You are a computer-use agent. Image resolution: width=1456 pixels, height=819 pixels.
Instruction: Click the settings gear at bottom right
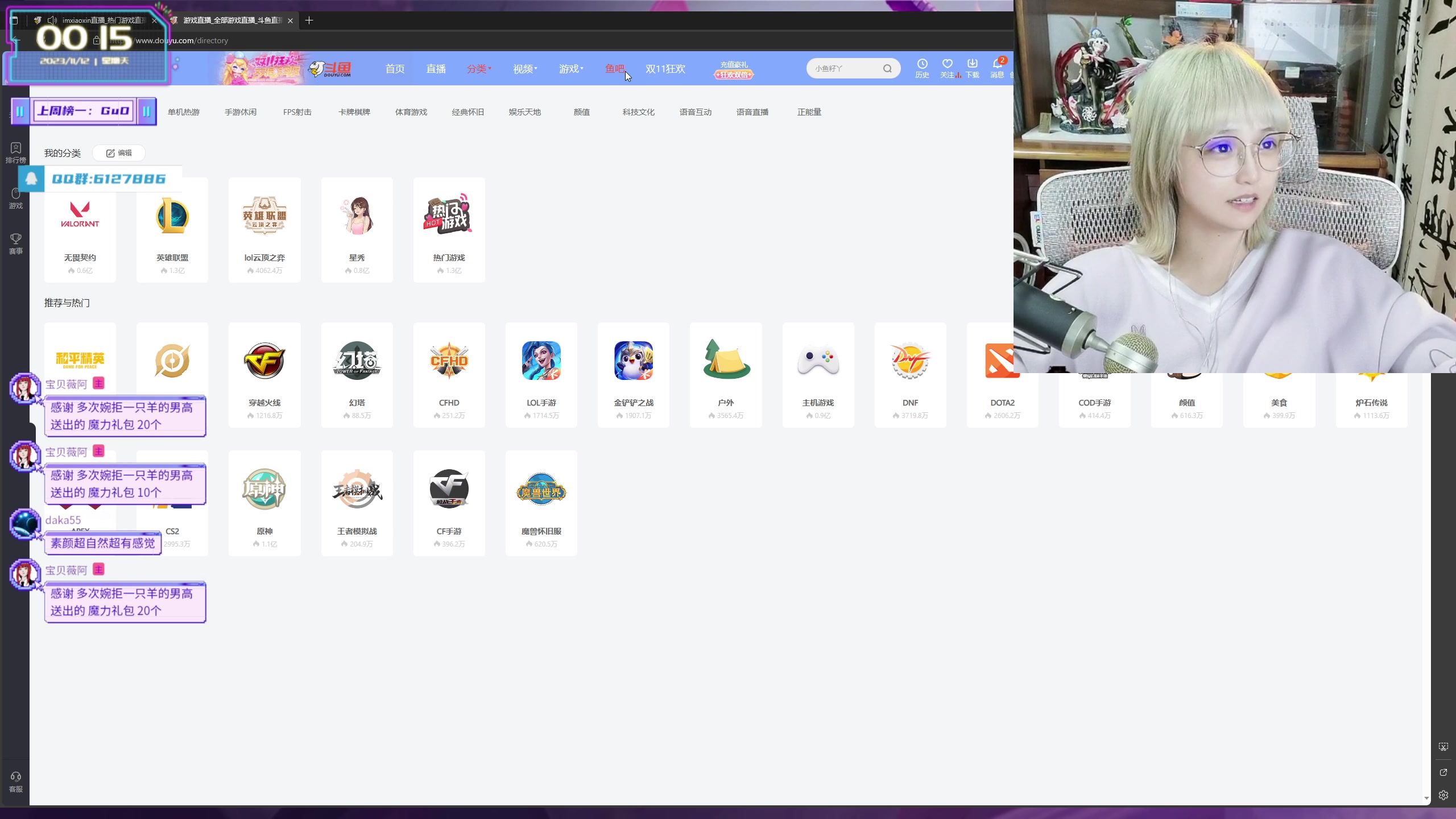[x=1443, y=795]
